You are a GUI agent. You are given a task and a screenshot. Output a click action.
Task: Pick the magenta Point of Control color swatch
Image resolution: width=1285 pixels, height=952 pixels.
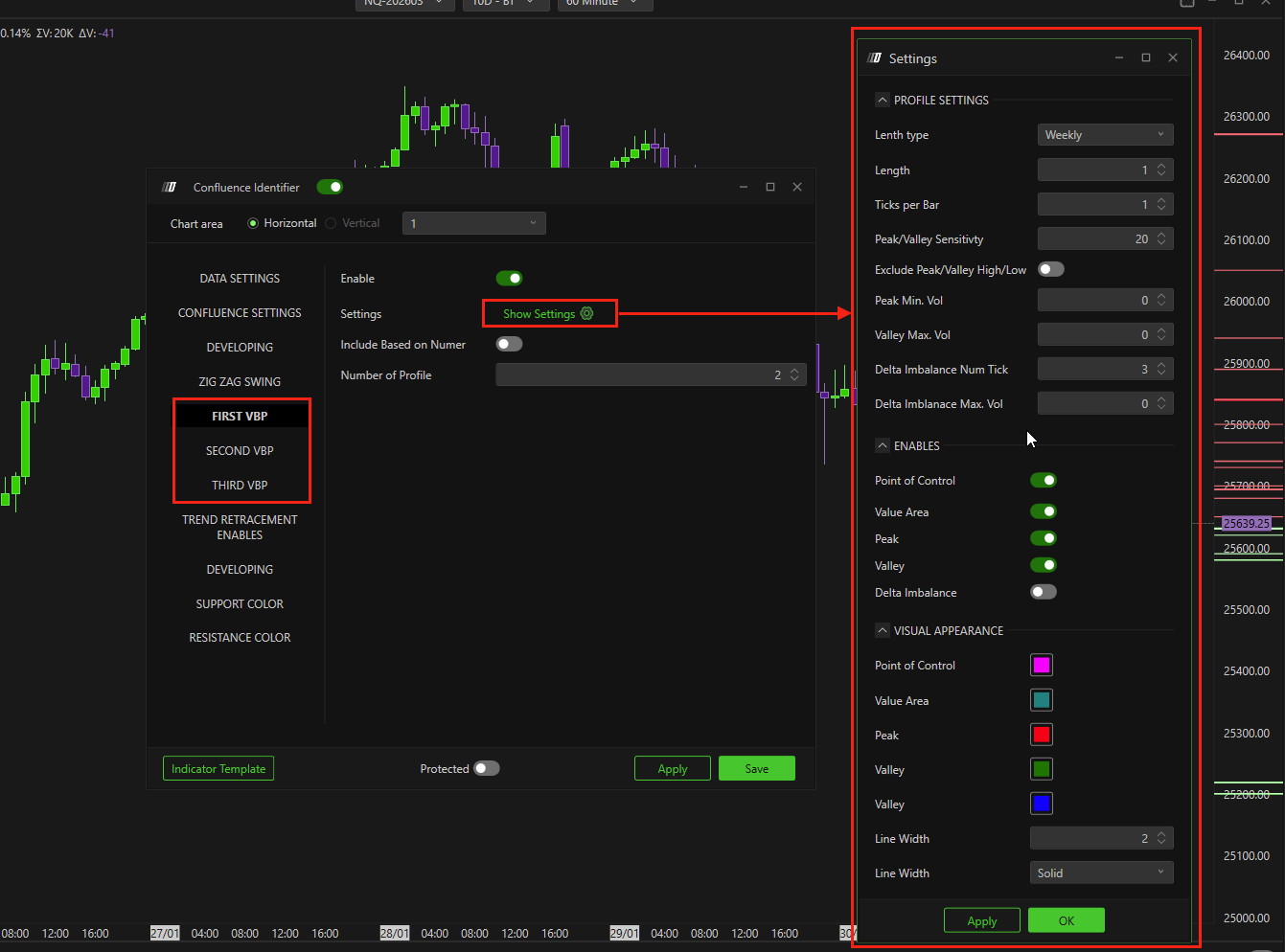[1042, 665]
